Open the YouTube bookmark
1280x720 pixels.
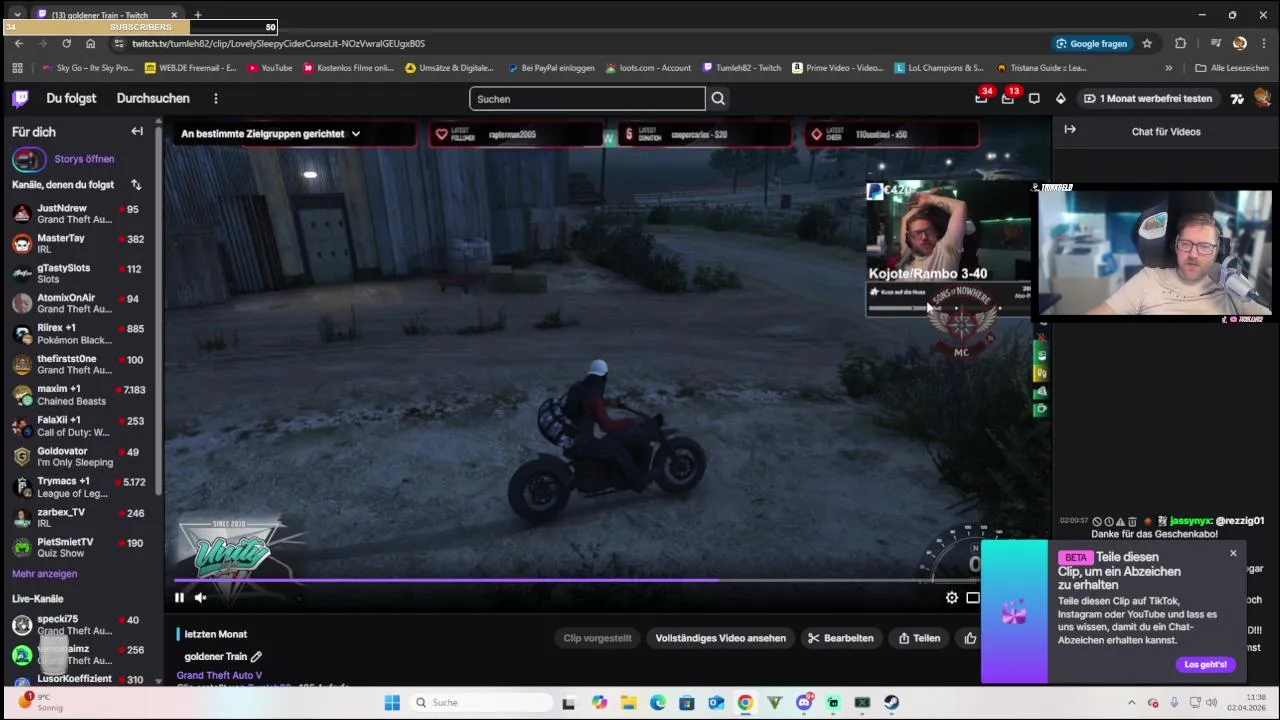coord(269,68)
